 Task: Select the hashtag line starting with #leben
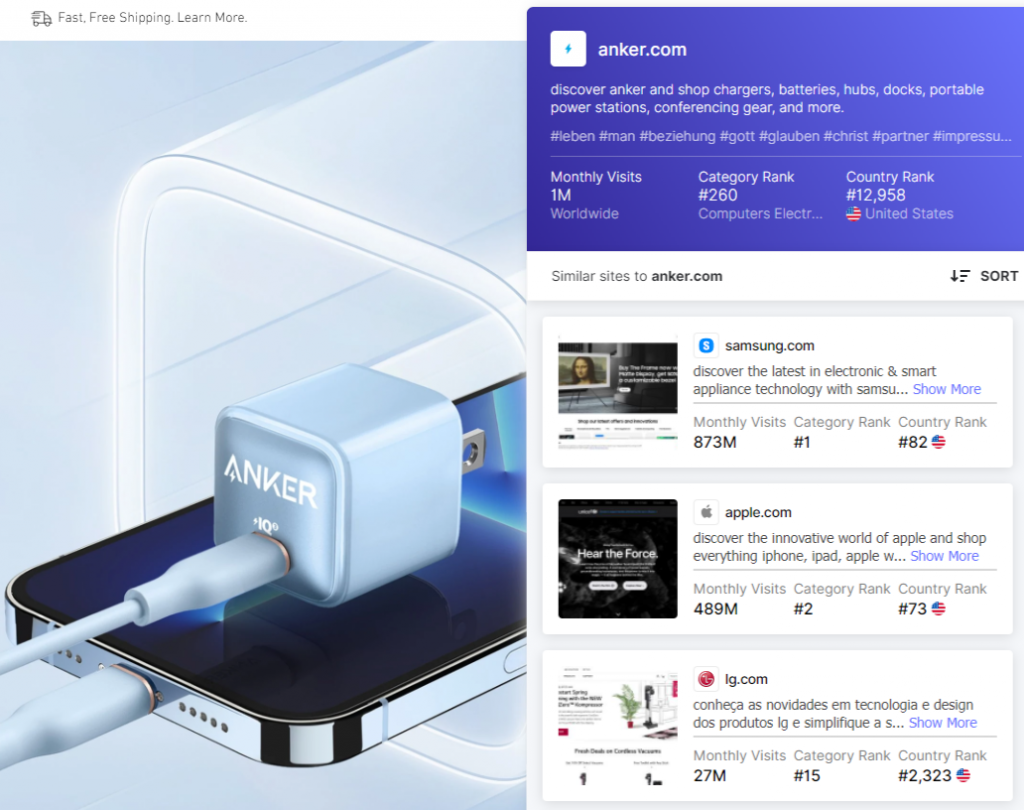click(780, 136)
